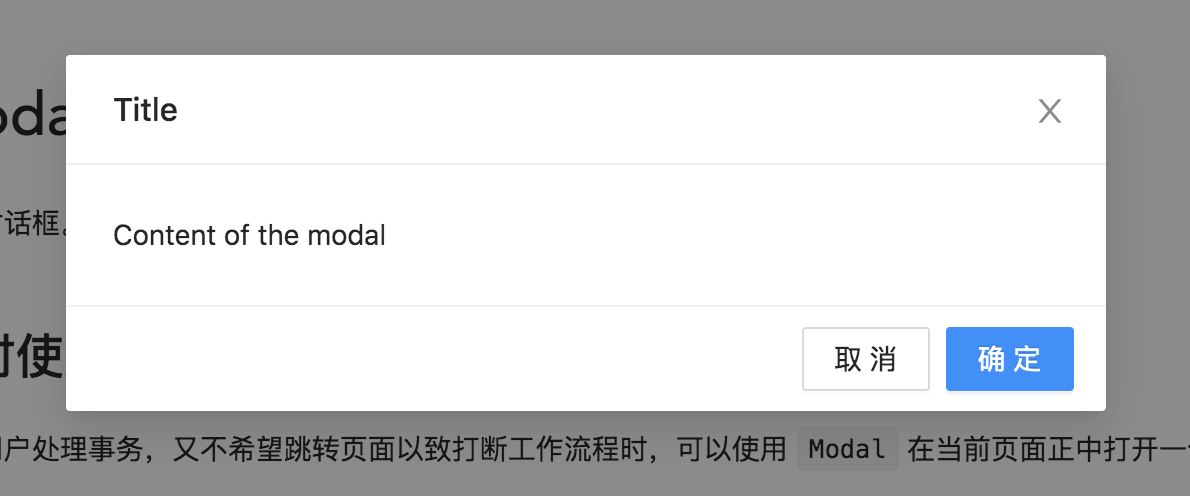
Task: Click the "Title" heading in the dialog
Action: (x=145, y=110)
